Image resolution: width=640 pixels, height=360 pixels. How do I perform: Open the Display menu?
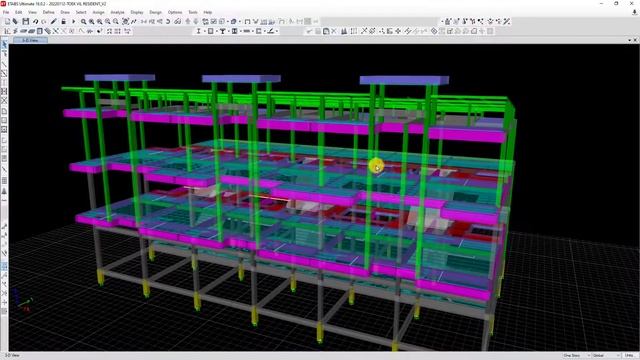tap(137, 12)
